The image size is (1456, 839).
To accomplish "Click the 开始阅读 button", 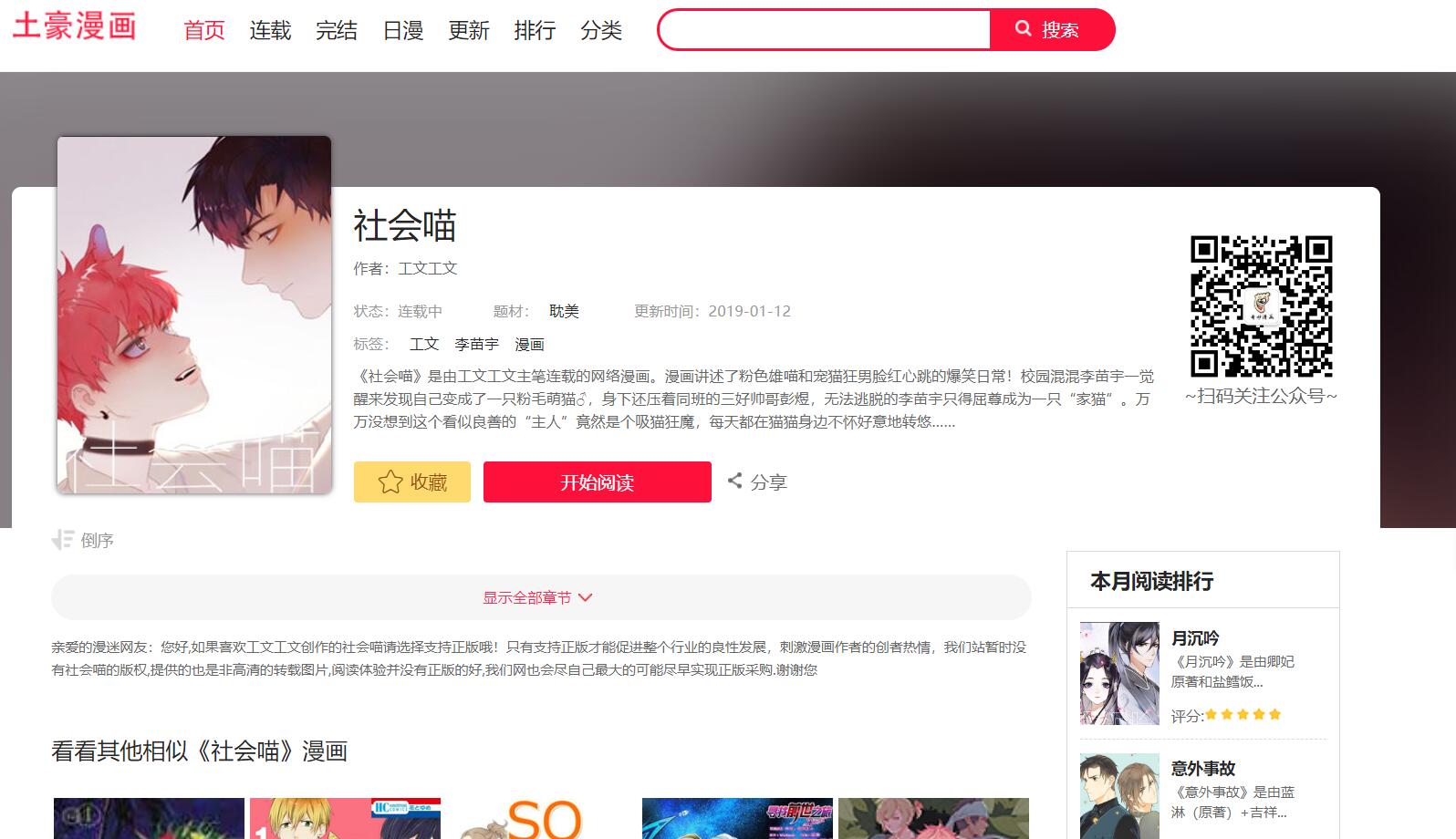I will click(598, 482).
